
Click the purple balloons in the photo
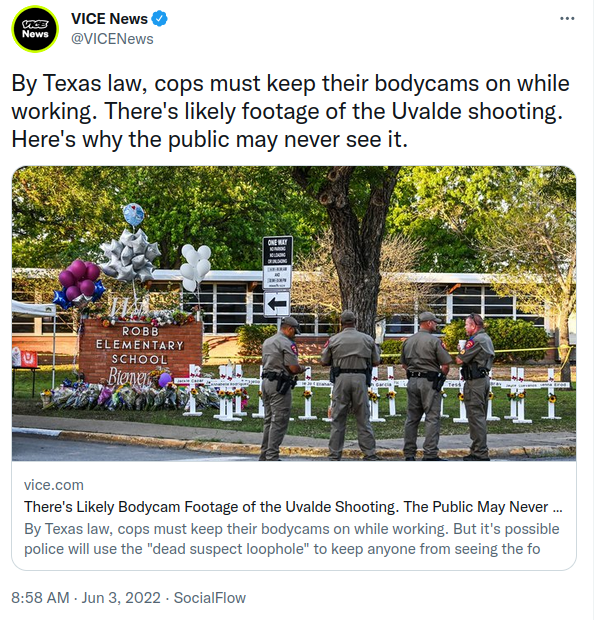(x=80, y=277)
